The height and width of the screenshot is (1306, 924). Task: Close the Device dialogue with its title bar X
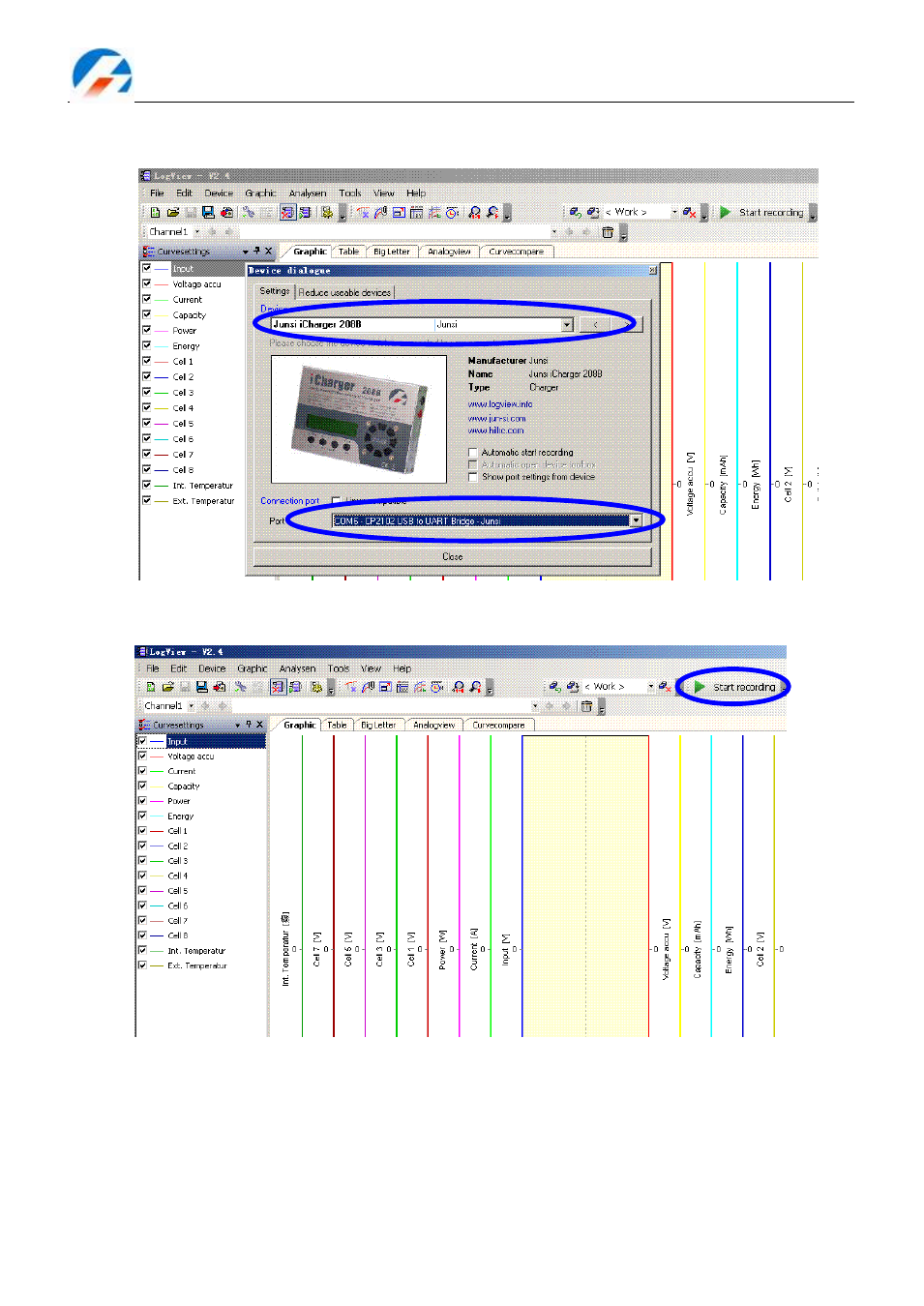pos(652,271)
